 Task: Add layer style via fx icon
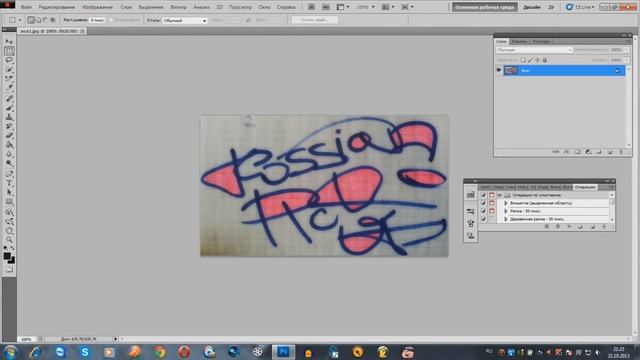click(566, 152)
